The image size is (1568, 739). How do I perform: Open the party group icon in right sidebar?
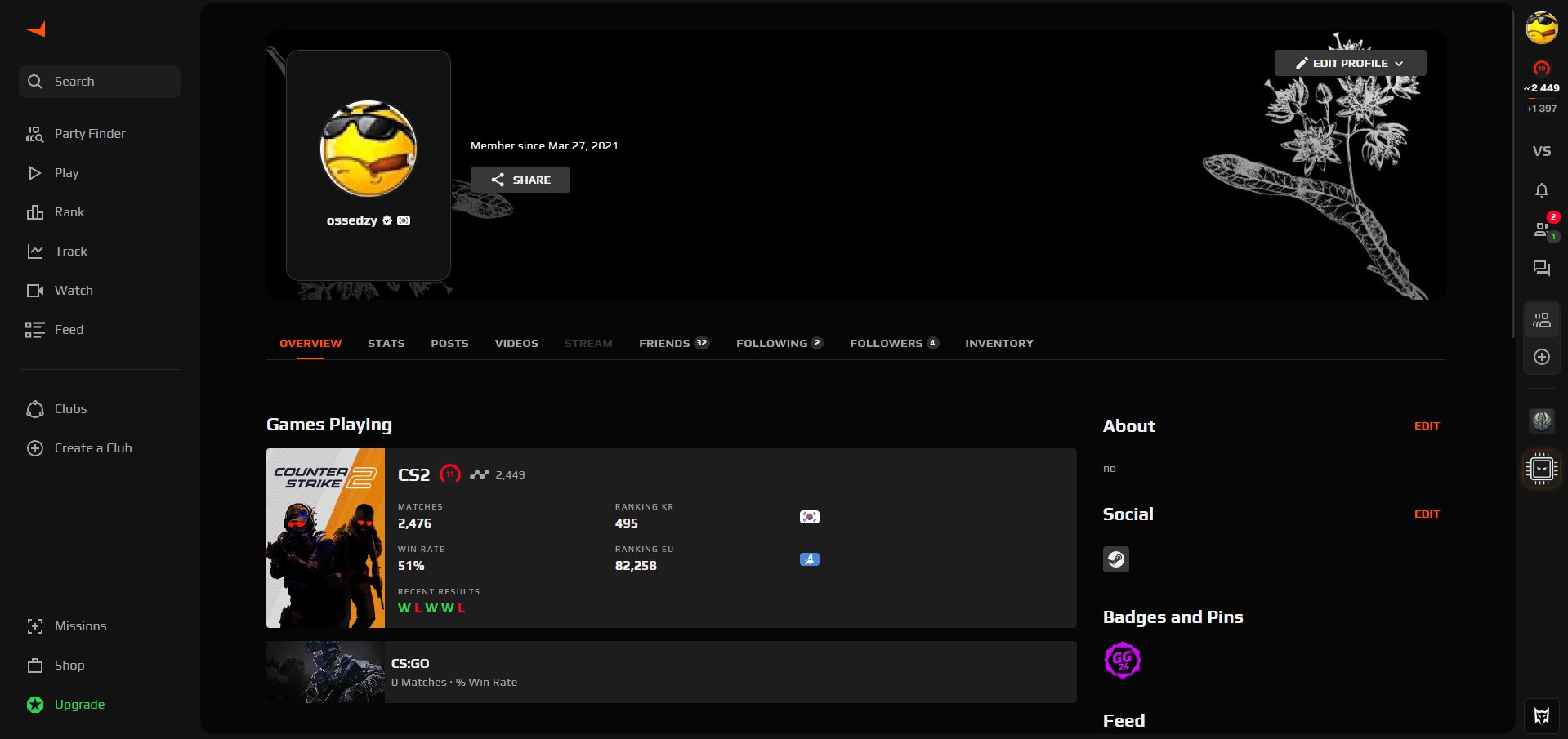click(x=1541, y=321)
